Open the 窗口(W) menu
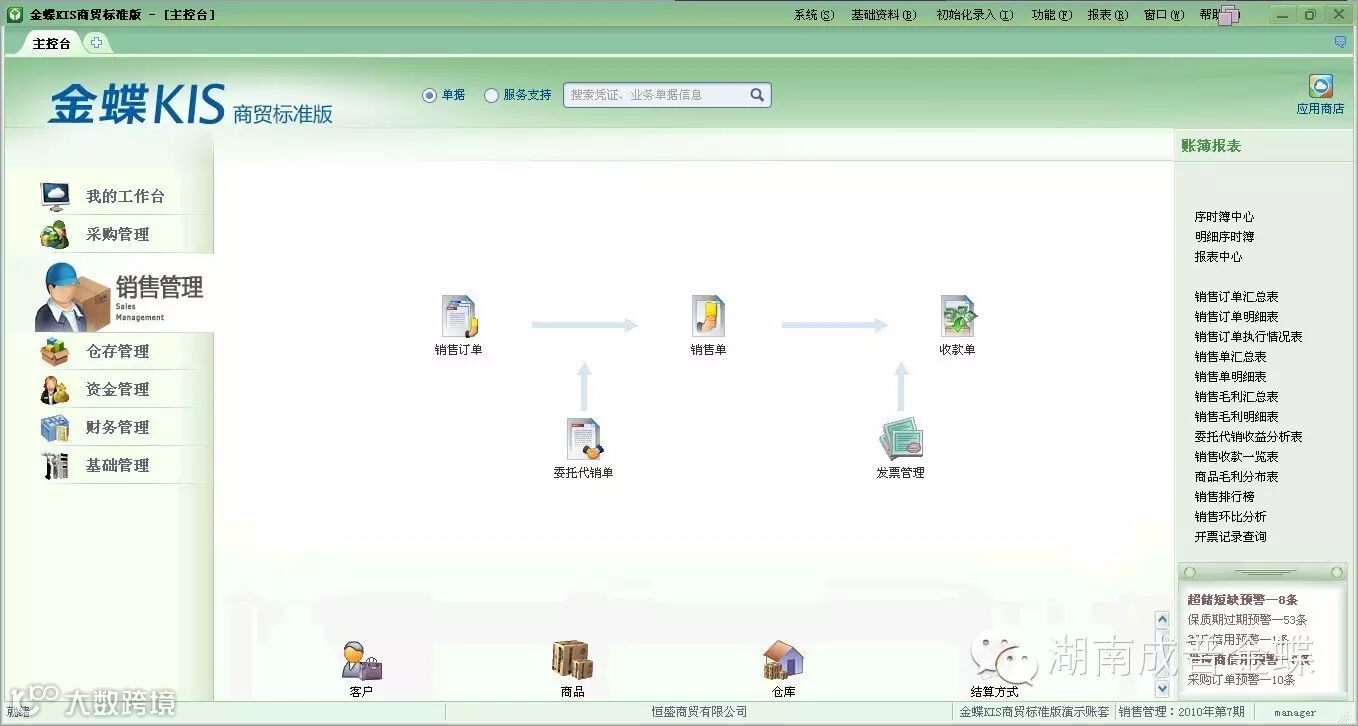The height and width of the screenshot is (726, 1358). click(x=1163, y=15)
